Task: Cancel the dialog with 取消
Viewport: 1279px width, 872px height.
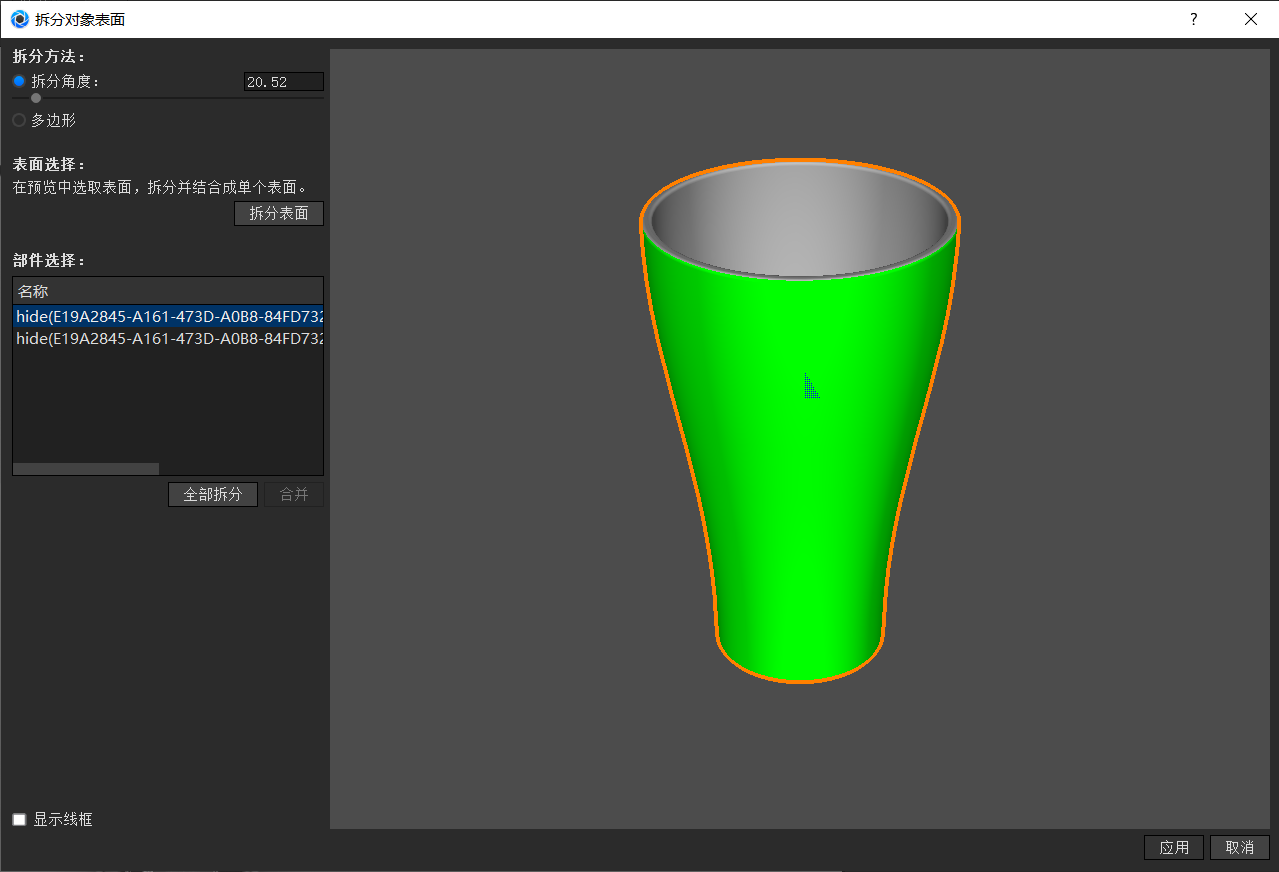Action: [1239, 847]
